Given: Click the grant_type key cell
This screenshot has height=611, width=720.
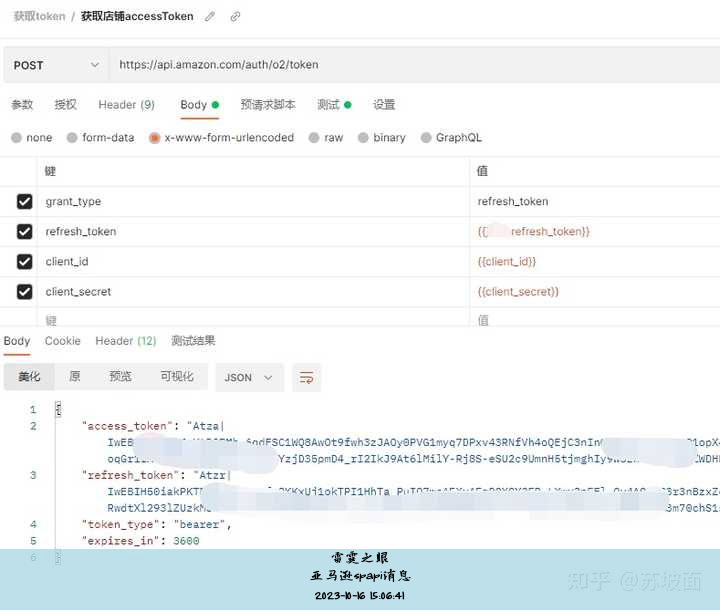Looking at the screenshot, I should tap(253, 202).
